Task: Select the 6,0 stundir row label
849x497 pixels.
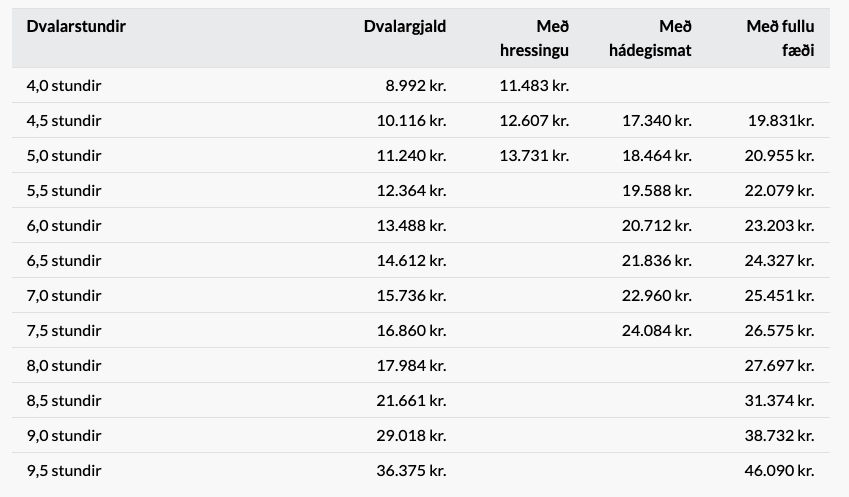Action: pos(64,225)
